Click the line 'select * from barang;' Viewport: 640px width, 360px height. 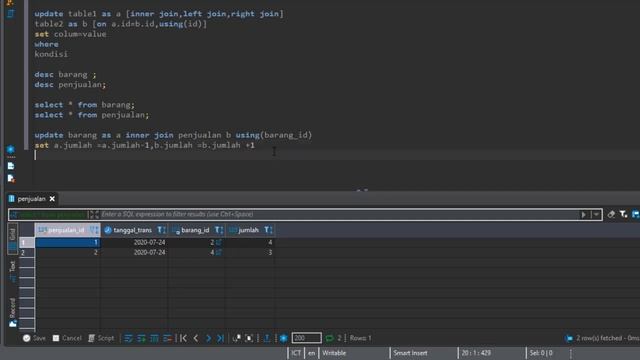tap(84, 105)
